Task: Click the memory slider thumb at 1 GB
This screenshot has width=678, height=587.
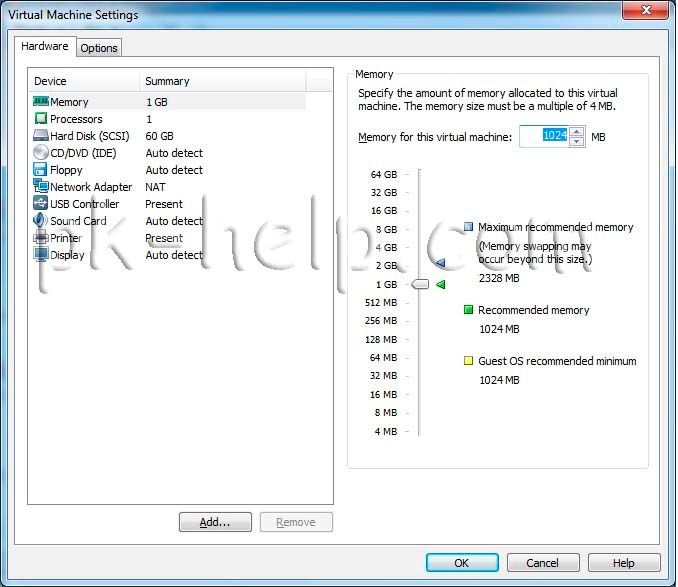Action: pyautogui.click(x=420, y=284)
